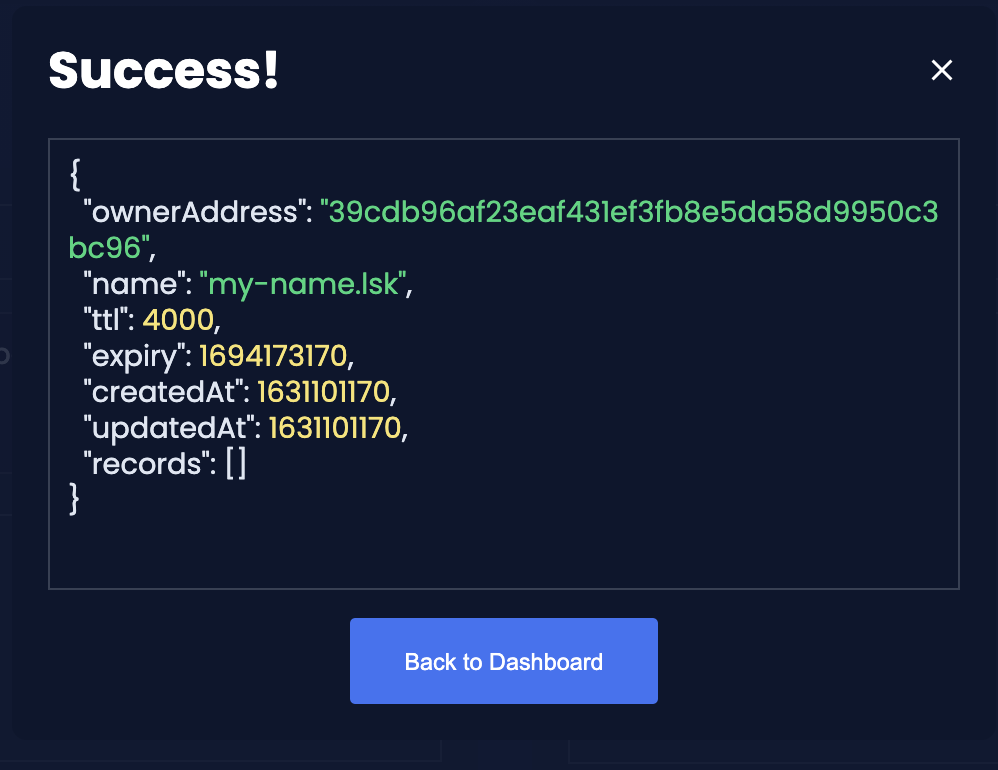The image size is (998, 770).
Task: Click the green owner address hash beginning 39cdb96
Action: [x=629, y=212]
